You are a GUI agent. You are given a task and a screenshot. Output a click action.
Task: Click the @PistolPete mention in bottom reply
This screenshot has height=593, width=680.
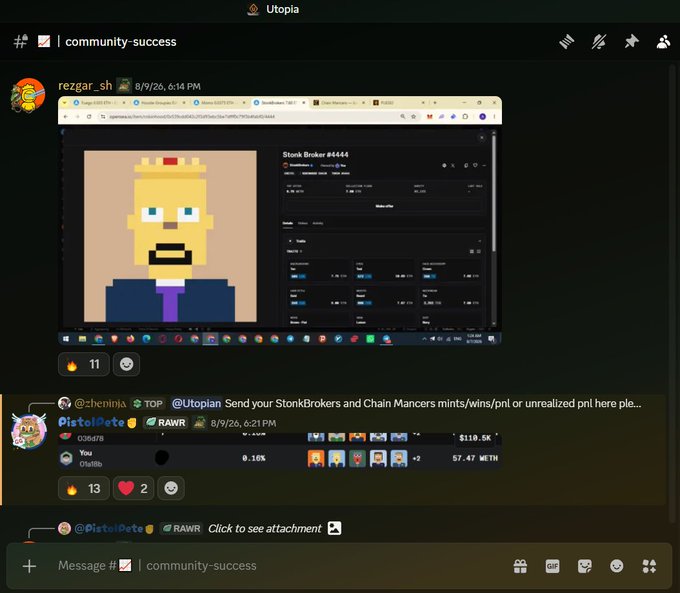(114, 528)
